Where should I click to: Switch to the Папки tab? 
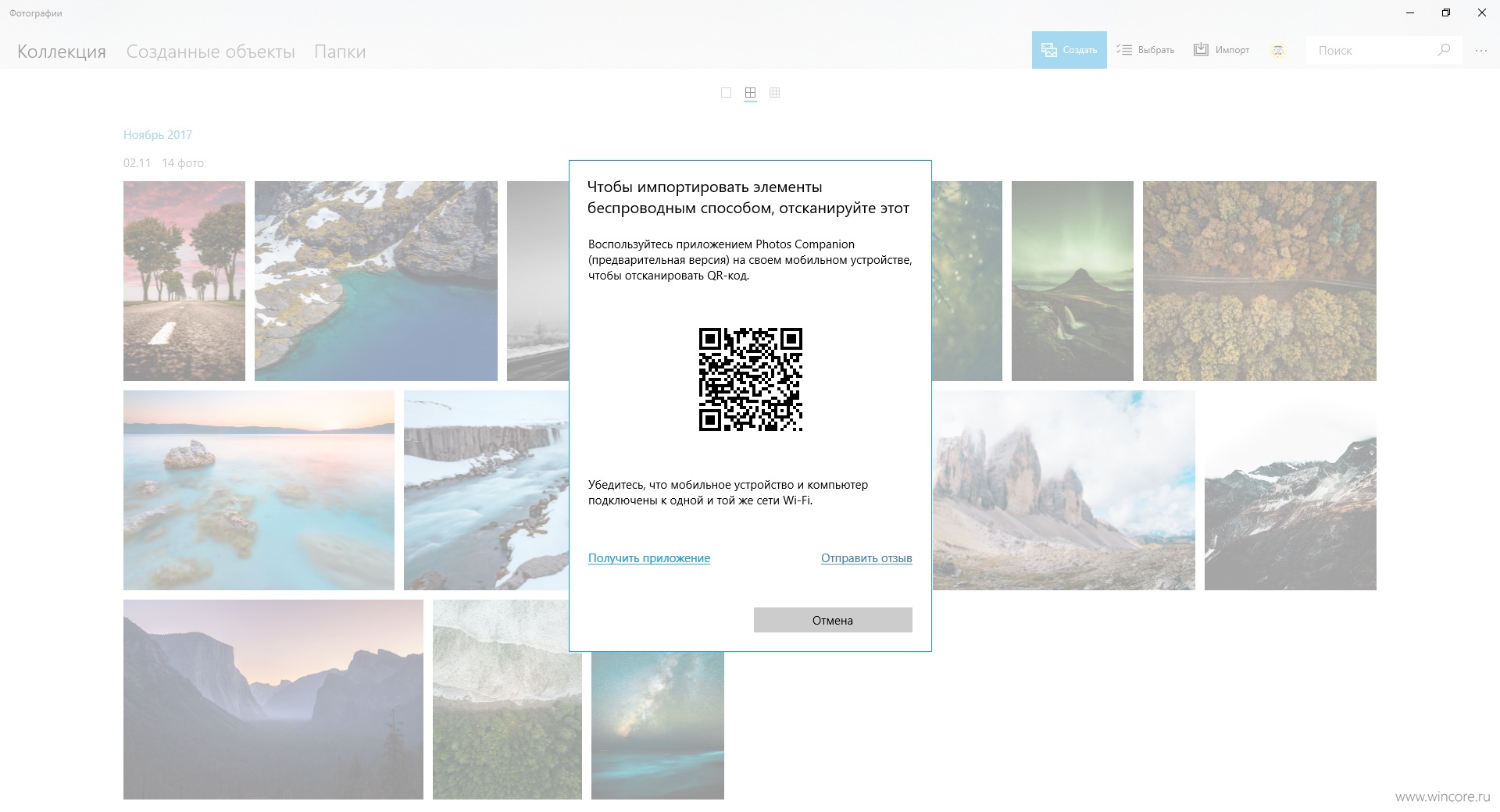[x=340, y=52]
